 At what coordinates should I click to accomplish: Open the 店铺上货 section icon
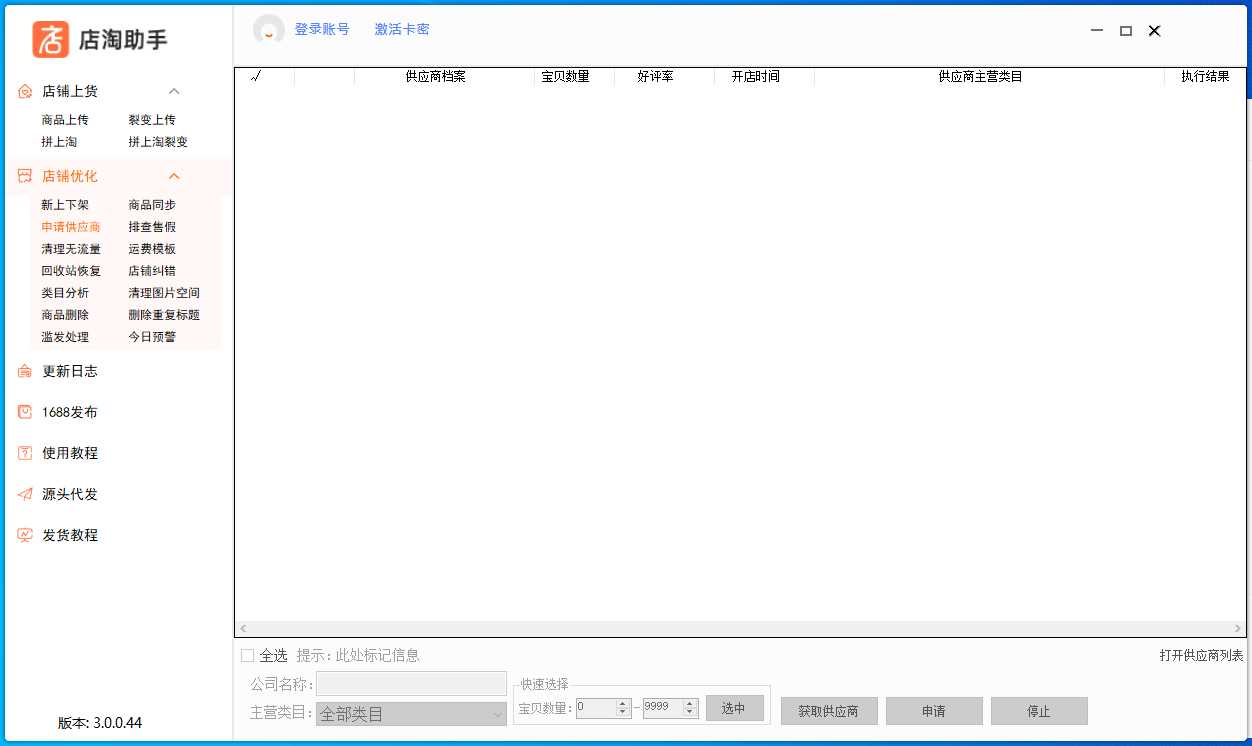click(24, 91)
